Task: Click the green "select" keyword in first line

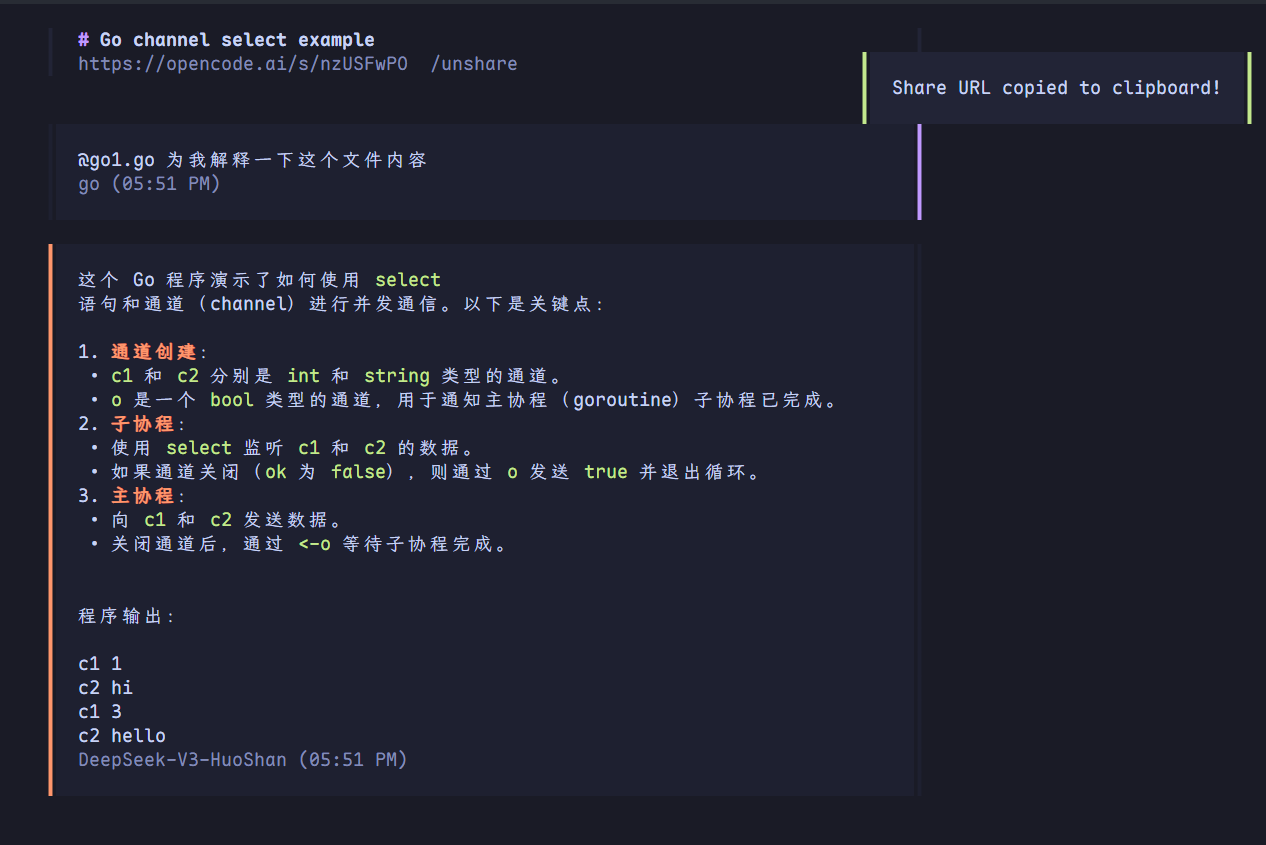Action: tap(408, 280)
